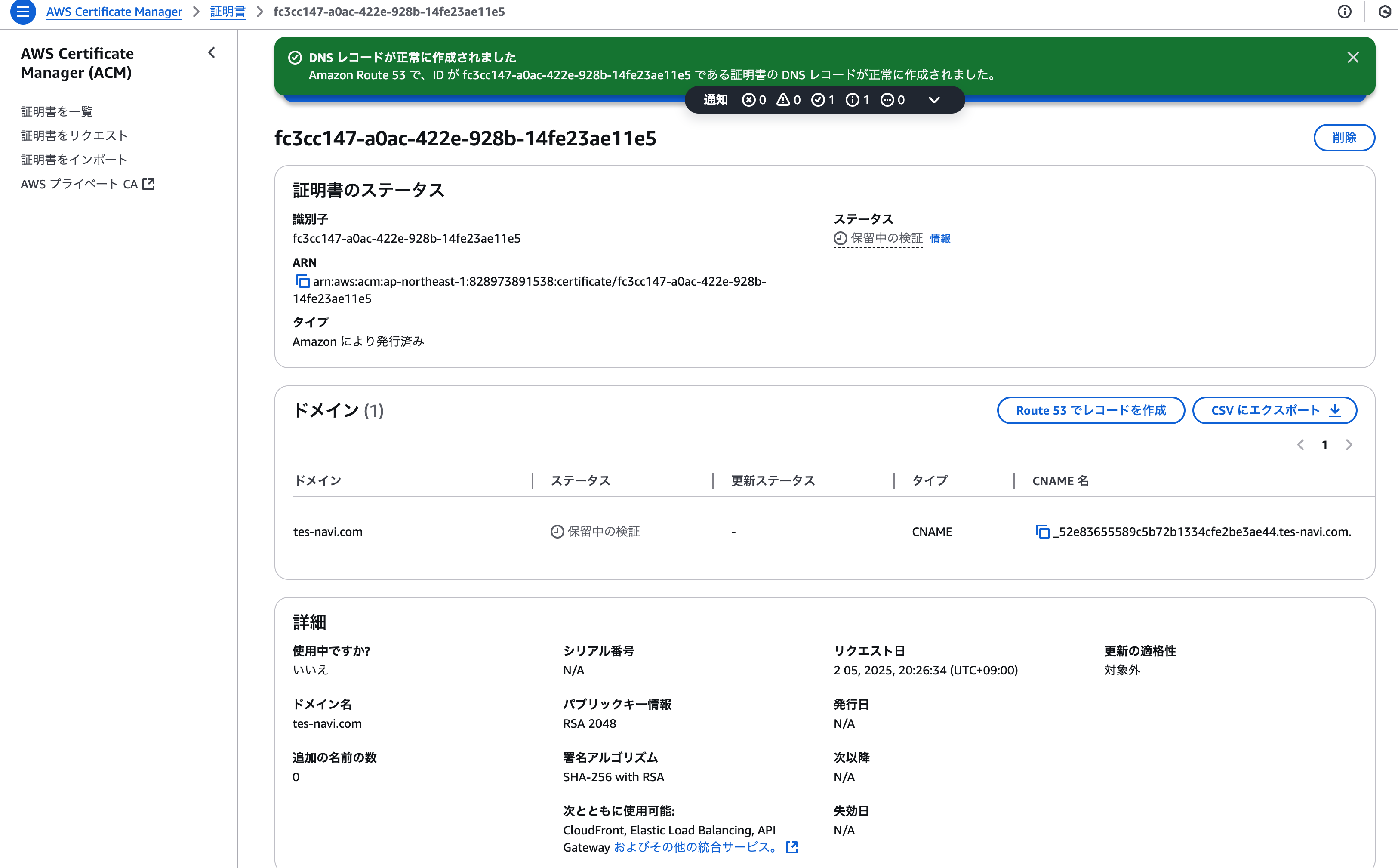Open the hamburger navigation menu

[x=23, y=12]
